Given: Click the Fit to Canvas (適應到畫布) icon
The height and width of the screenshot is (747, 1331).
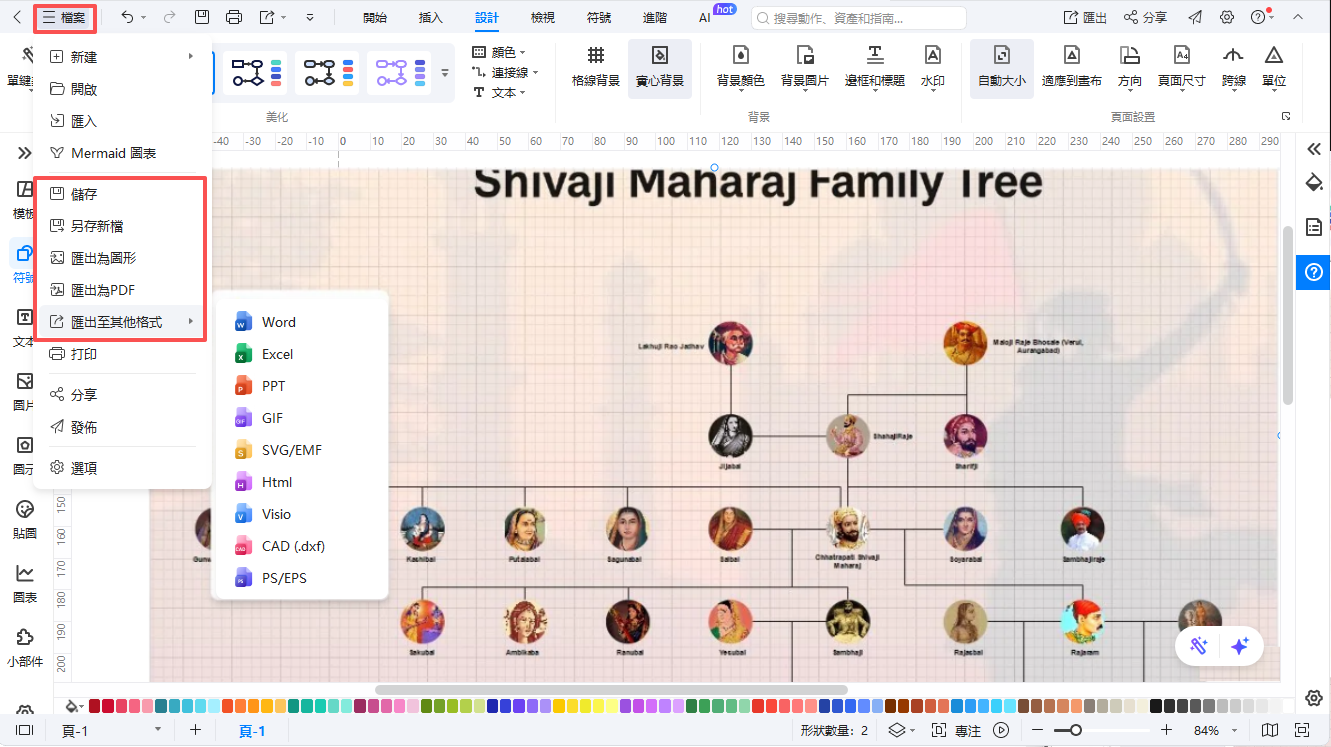Looking at the screenshot, I should pyautogui.click(x=1071, y=66).
